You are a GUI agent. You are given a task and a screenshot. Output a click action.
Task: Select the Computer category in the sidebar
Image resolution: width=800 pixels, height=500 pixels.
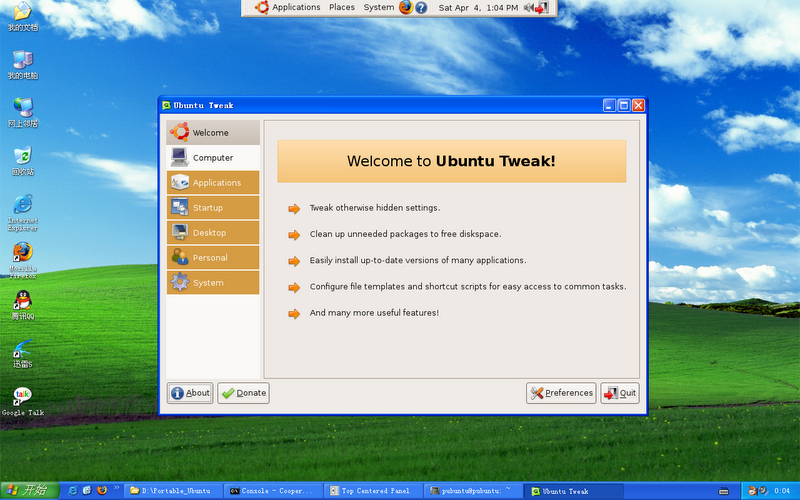click(x=213, y=158)
